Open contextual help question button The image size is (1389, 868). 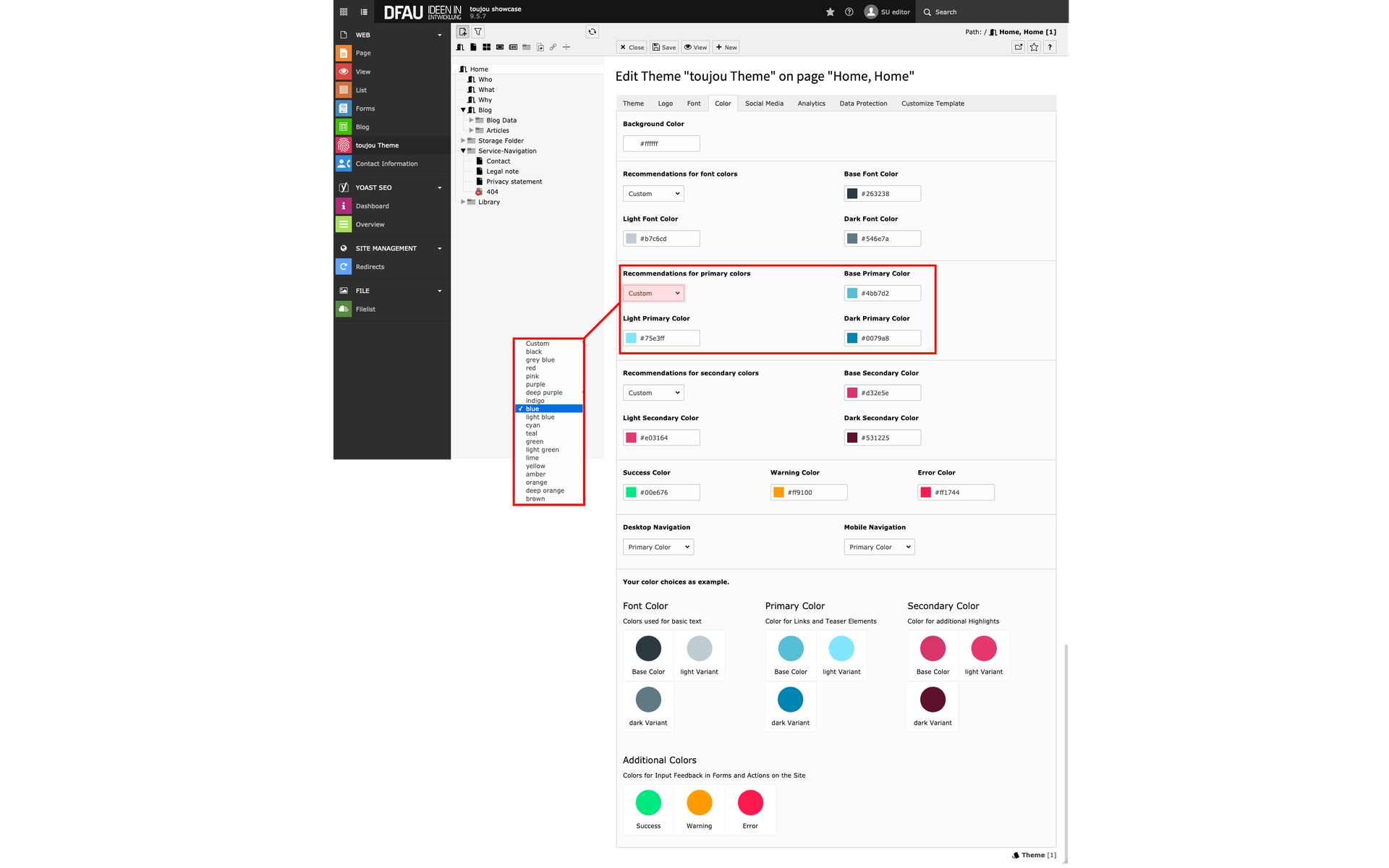point(1050,47)
